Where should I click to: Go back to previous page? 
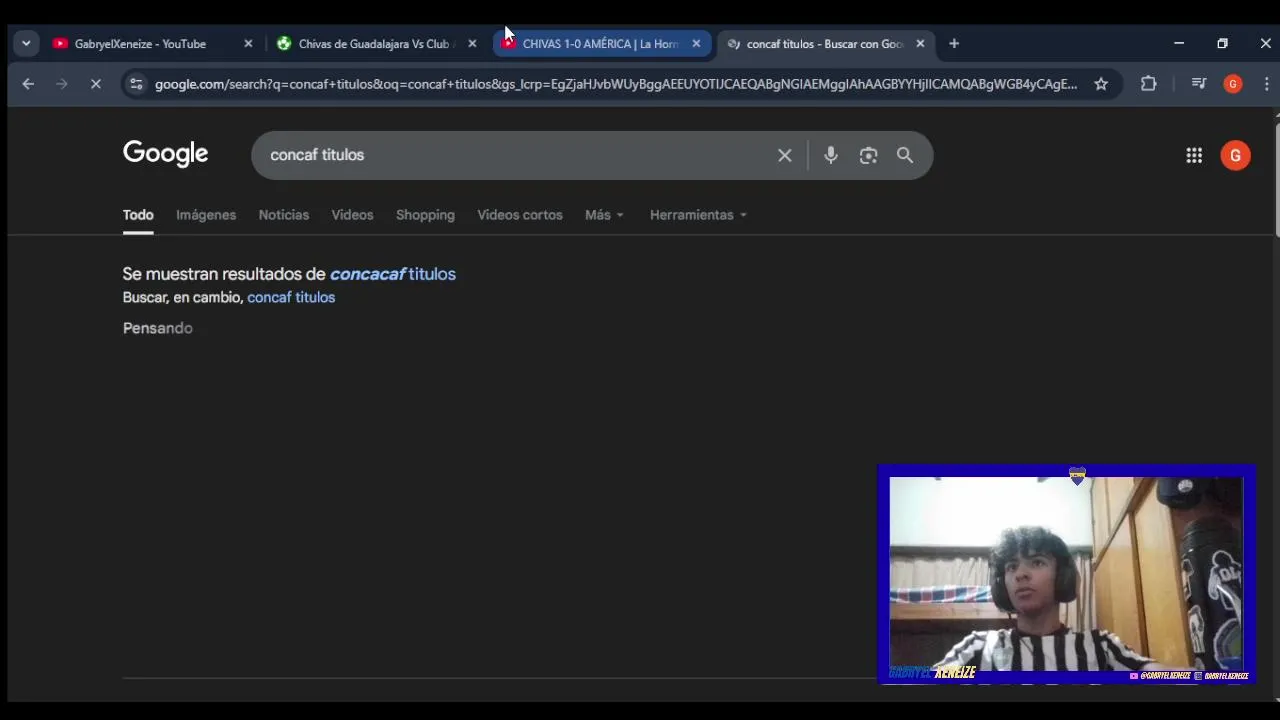[x=28, y=84]
